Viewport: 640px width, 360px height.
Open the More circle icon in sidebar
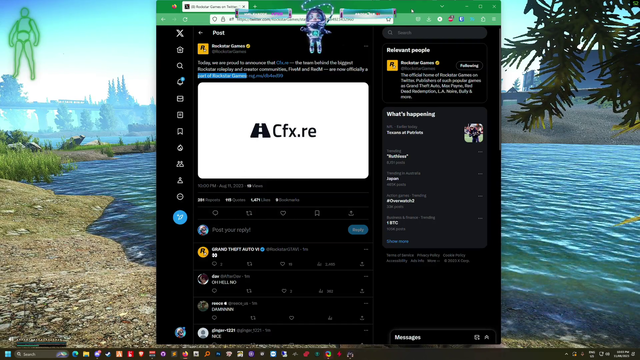180,197
